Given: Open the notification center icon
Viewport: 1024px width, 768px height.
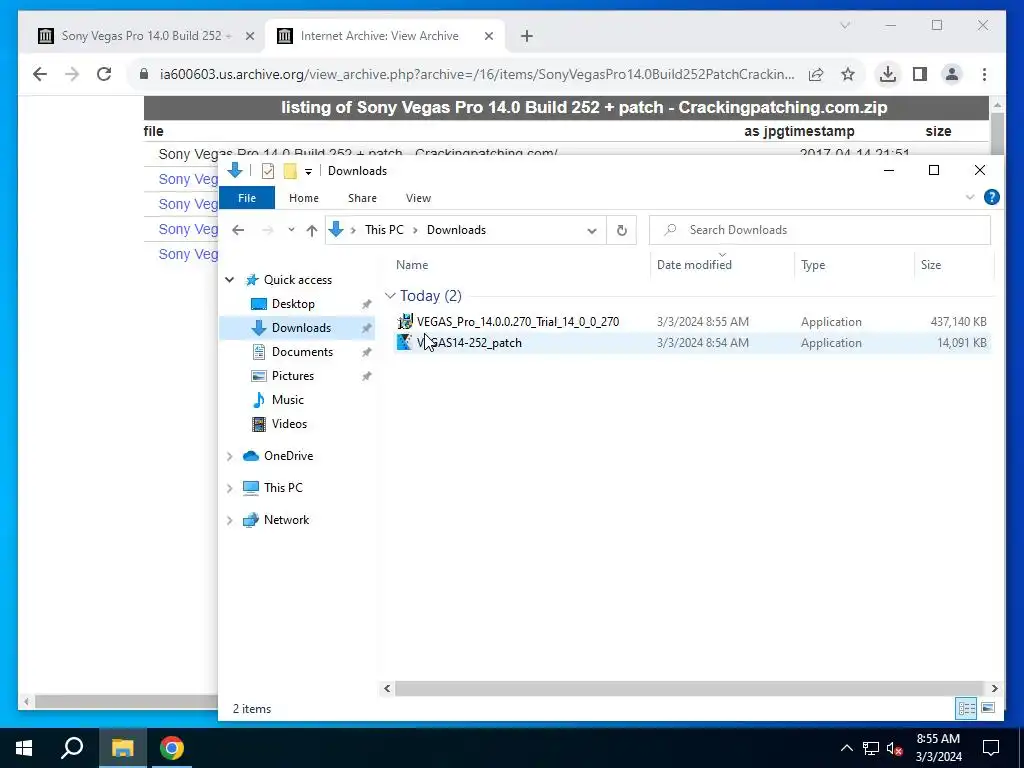Looking at the screenshot, I should [991, 748].
